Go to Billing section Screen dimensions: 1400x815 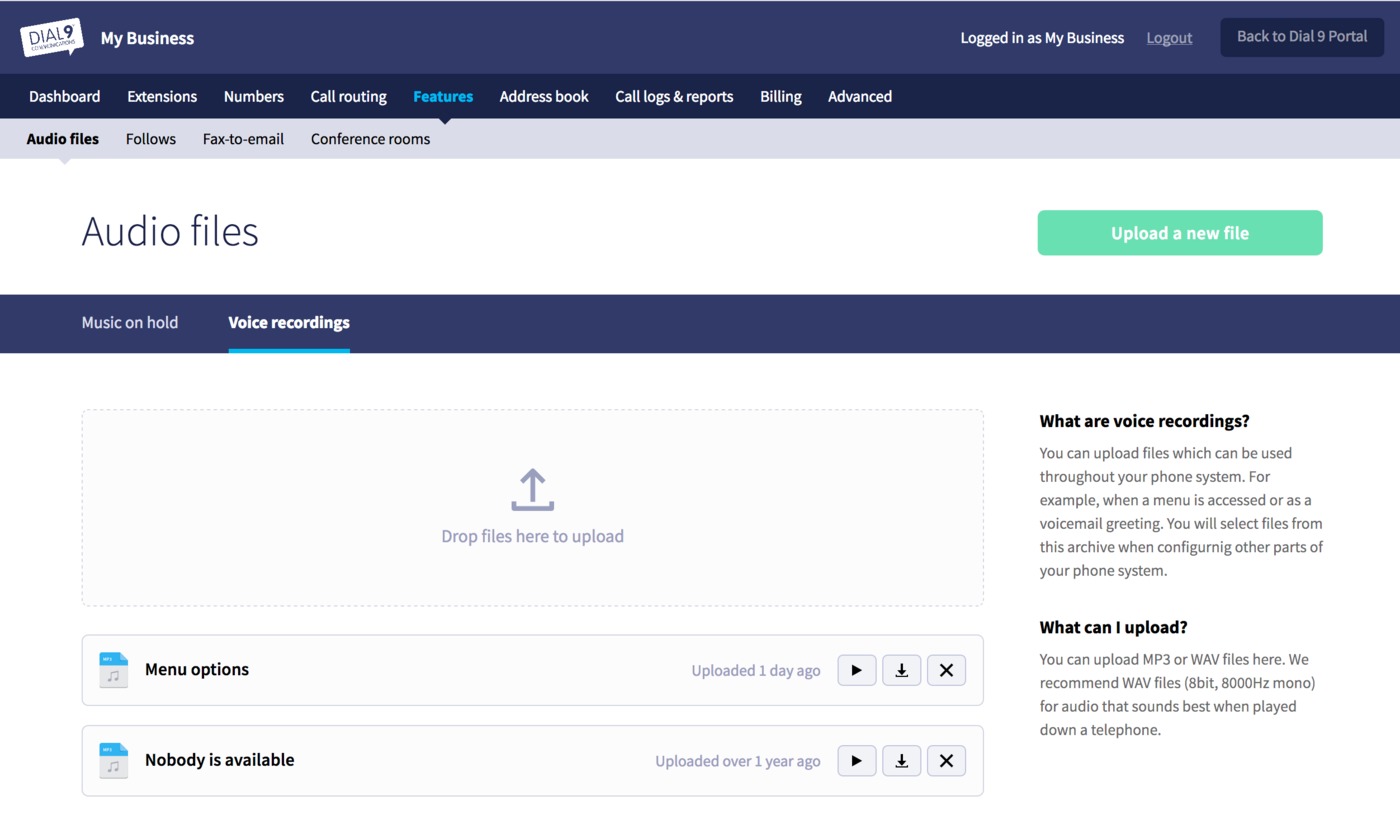coord(781,96)
